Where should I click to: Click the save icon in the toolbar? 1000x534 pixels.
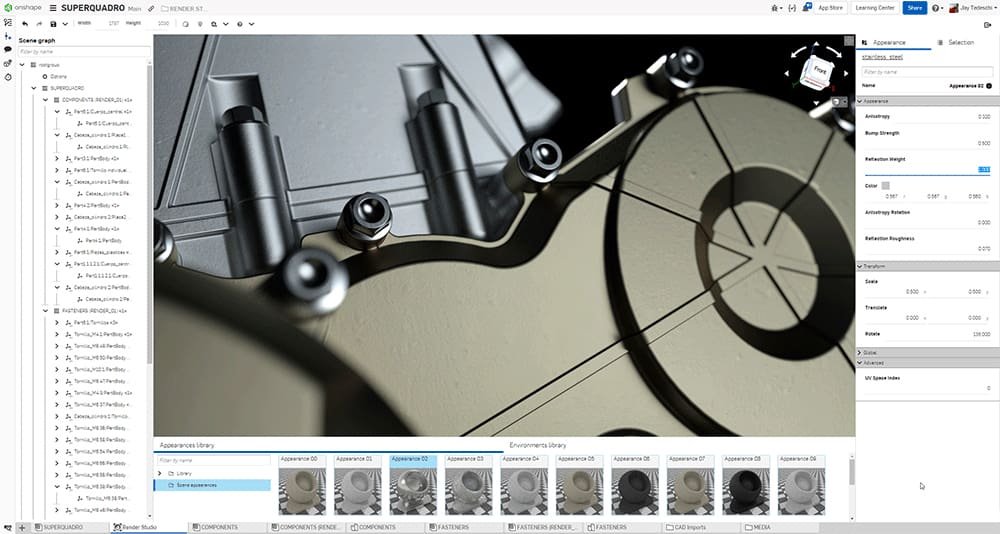pos(52,23)
